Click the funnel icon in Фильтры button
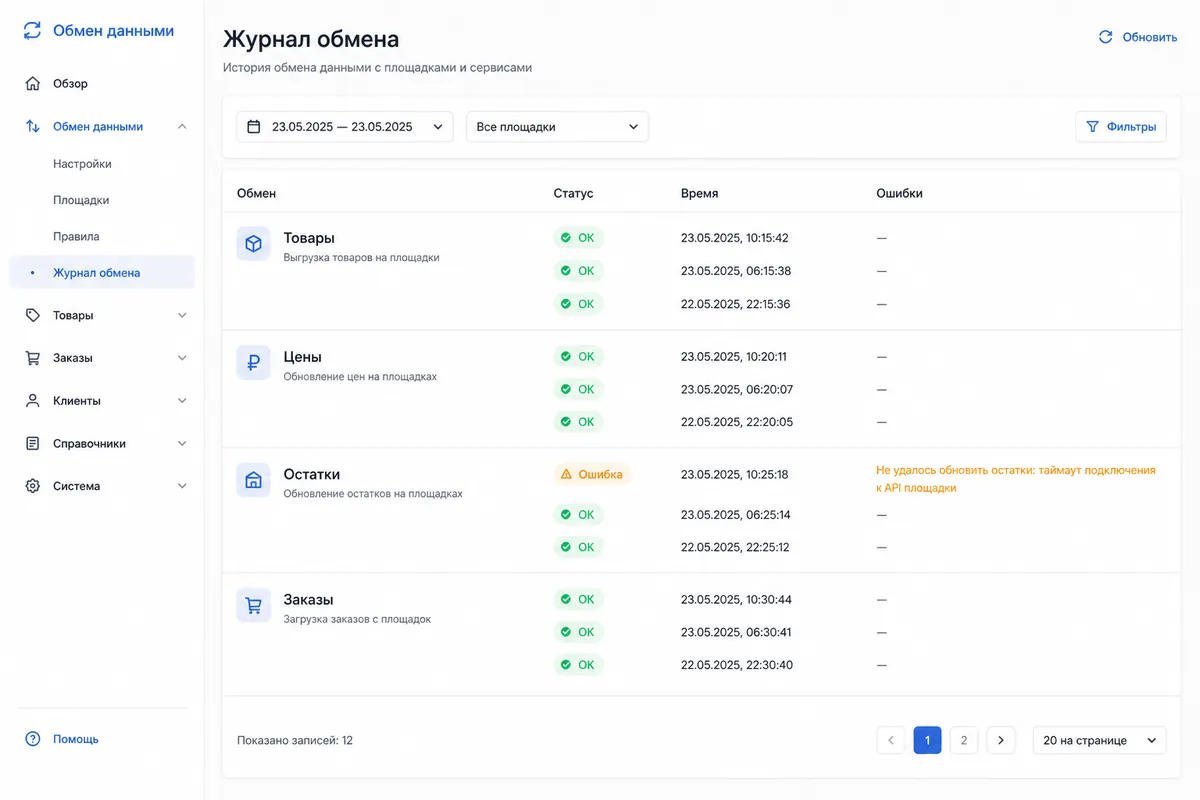This screenshot has width=1200, height=800. 1093,127
